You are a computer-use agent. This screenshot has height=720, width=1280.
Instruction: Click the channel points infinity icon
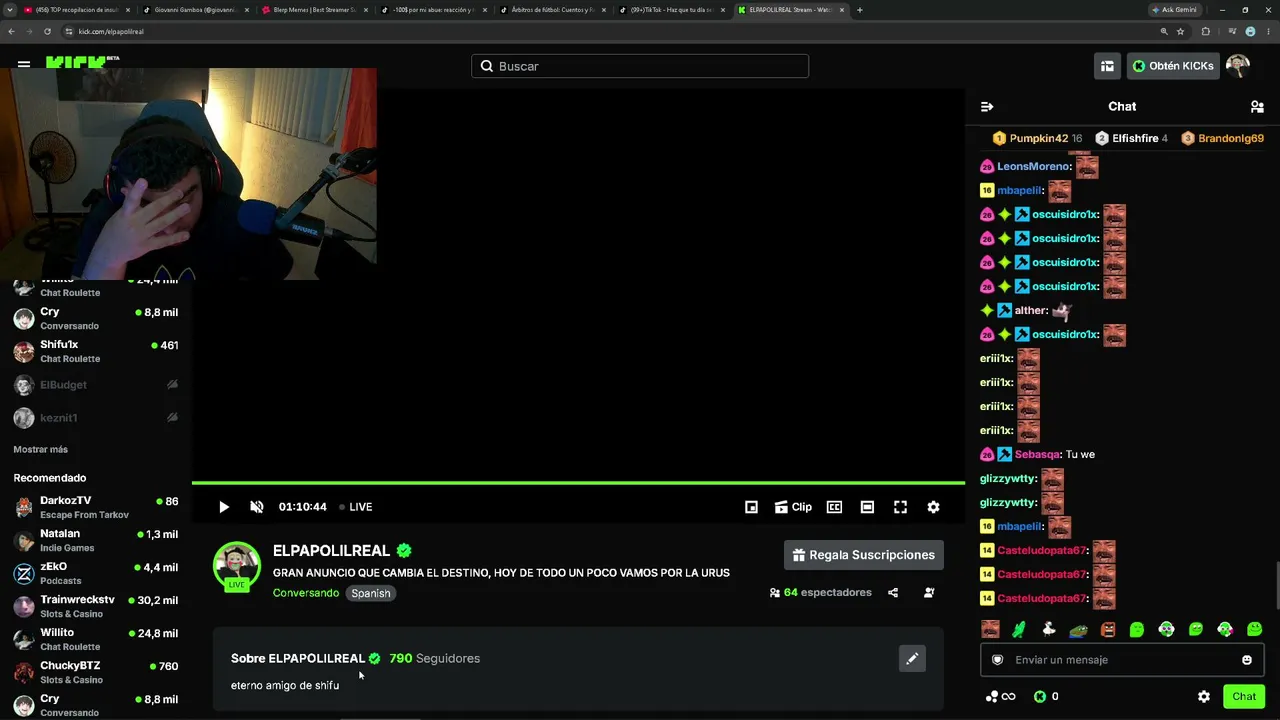[1000, 697]
